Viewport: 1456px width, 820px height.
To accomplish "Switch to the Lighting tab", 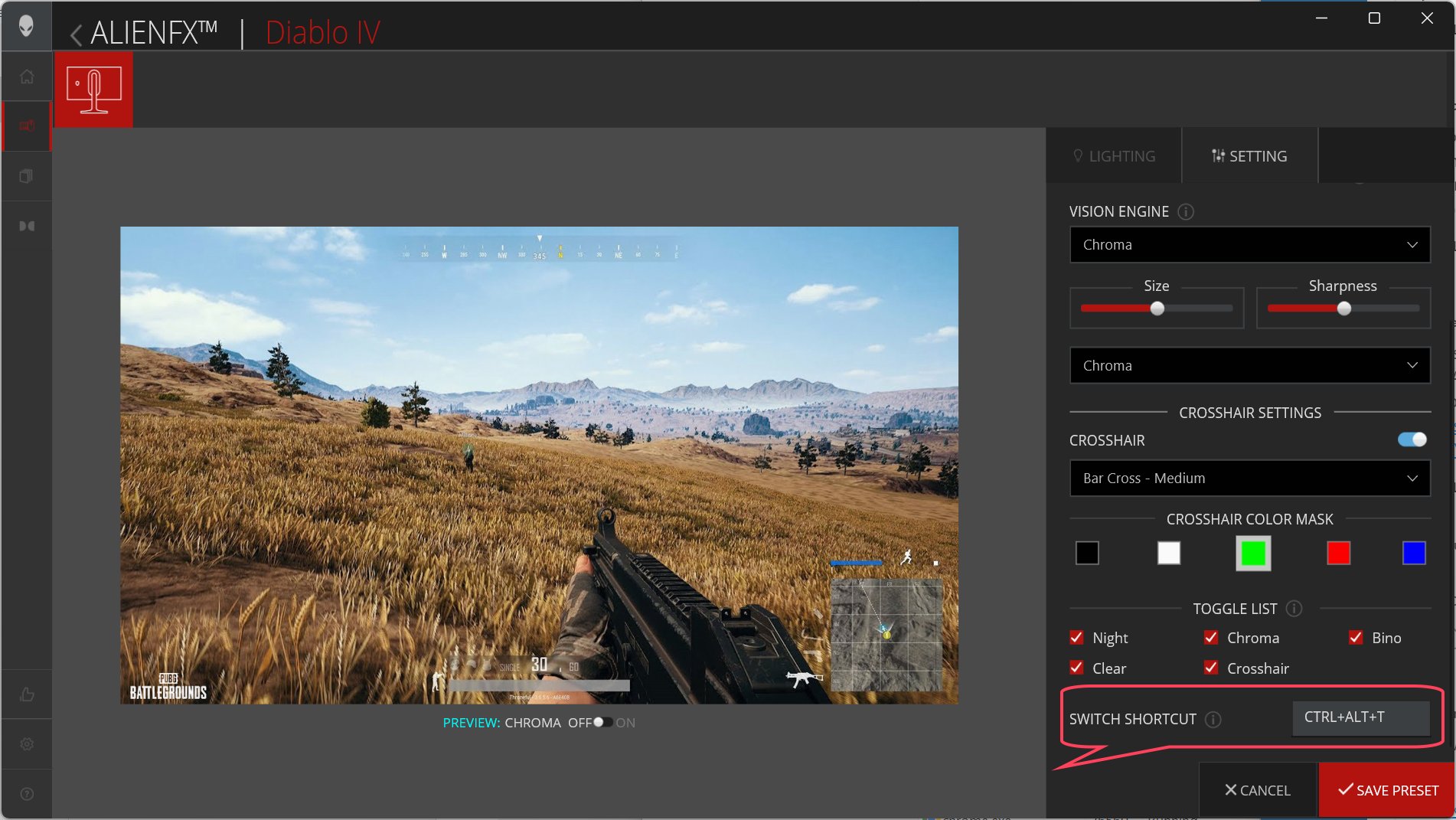I will (x=1114, y=156).
